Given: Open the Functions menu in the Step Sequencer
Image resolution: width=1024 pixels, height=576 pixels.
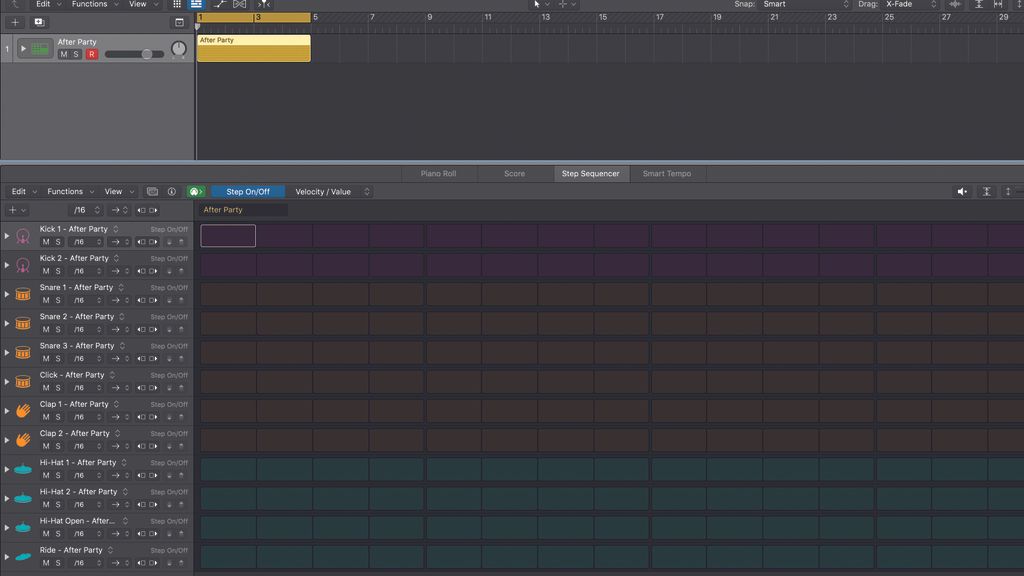Looking at the screenshot, I should tap(65, 191).
